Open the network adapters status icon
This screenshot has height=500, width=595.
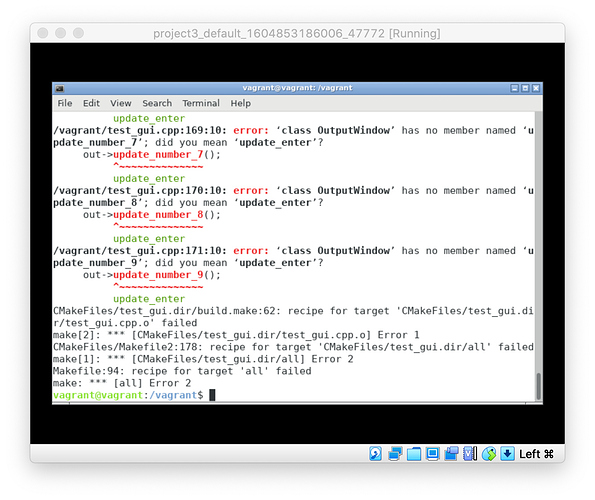point(395,453)
